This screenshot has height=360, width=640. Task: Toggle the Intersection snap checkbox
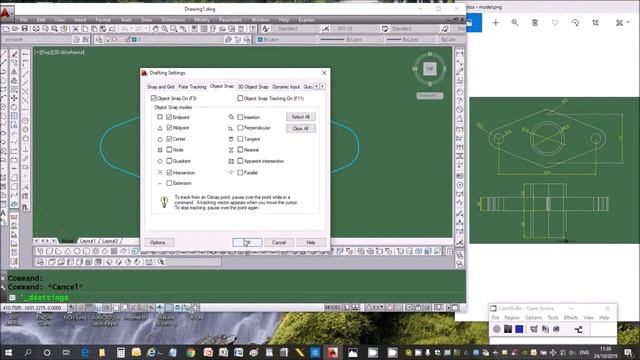(169, 173)
